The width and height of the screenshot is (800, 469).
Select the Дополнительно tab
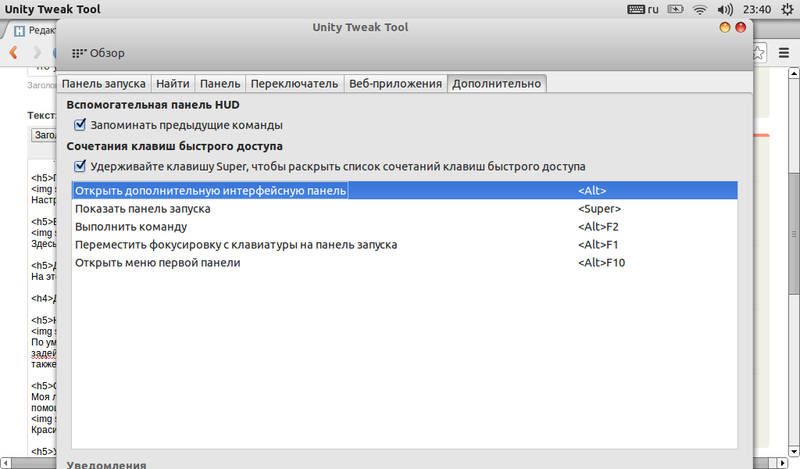tap(496, 84)
